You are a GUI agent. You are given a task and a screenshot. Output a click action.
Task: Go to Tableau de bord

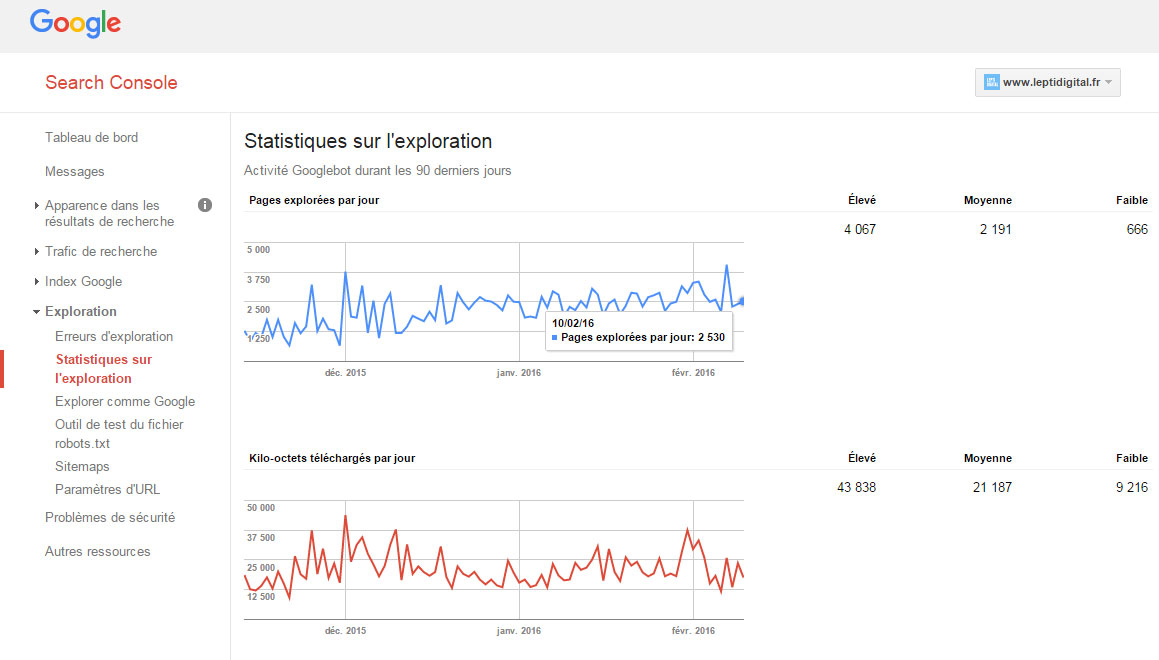(92, 137)
